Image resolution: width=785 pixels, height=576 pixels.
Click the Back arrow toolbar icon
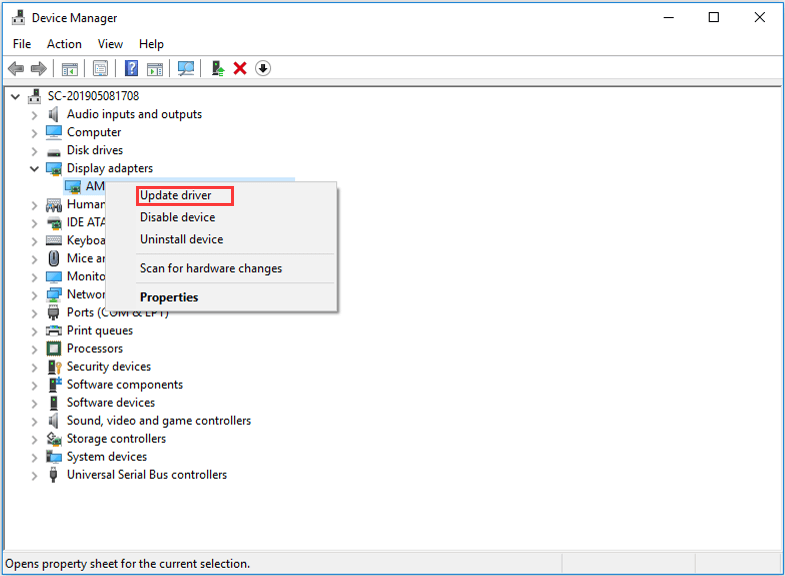16,68
